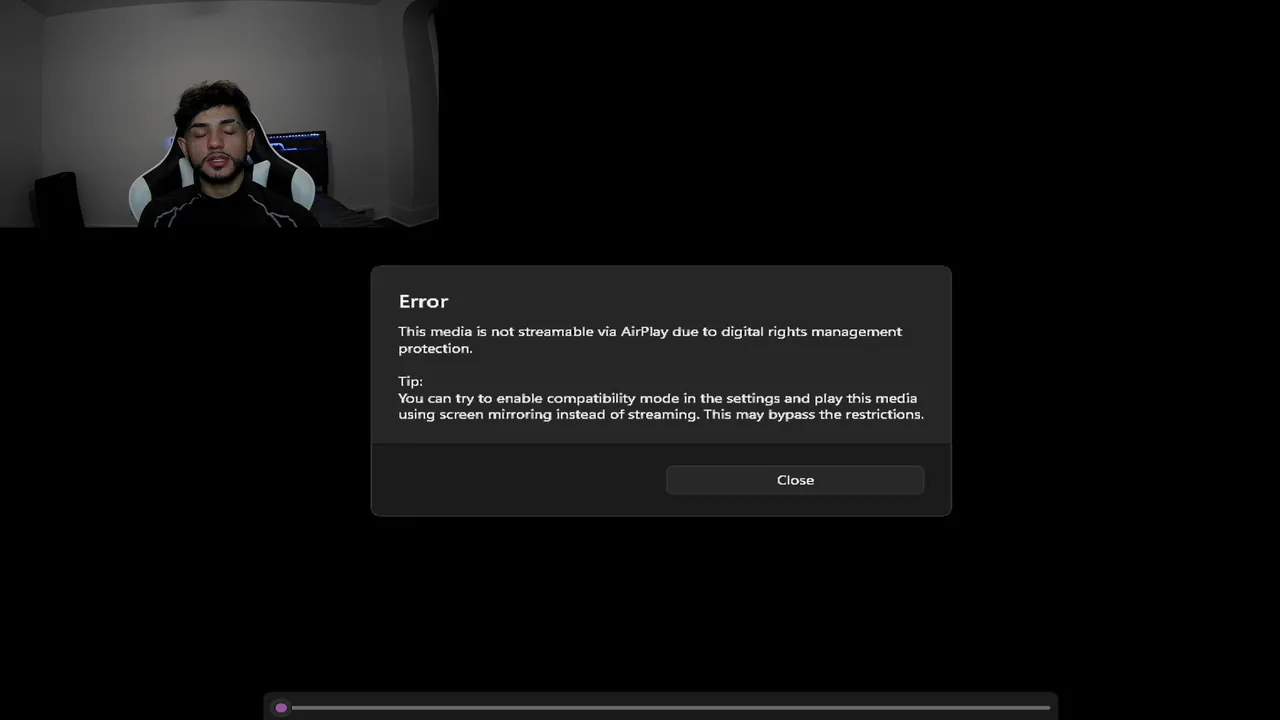Click the purple playback progress handle

[x=281, y=708]
